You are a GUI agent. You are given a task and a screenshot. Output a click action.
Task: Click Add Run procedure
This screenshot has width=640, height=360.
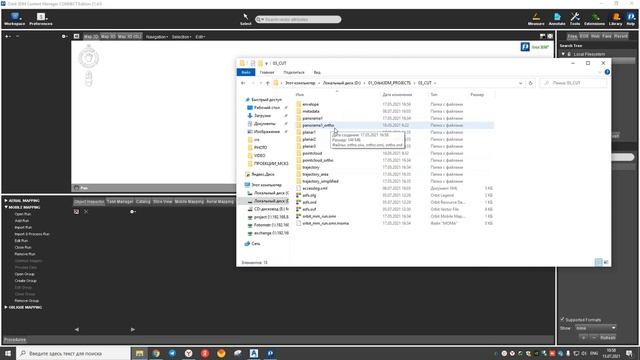(22, 220)
